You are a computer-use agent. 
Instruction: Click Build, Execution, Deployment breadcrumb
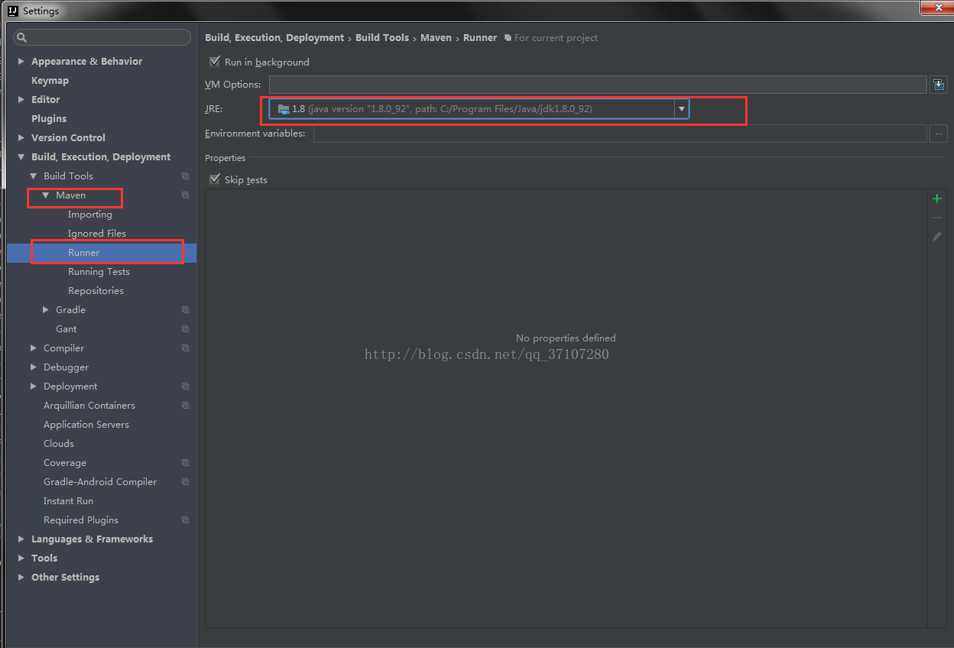(x=274, y=38)
